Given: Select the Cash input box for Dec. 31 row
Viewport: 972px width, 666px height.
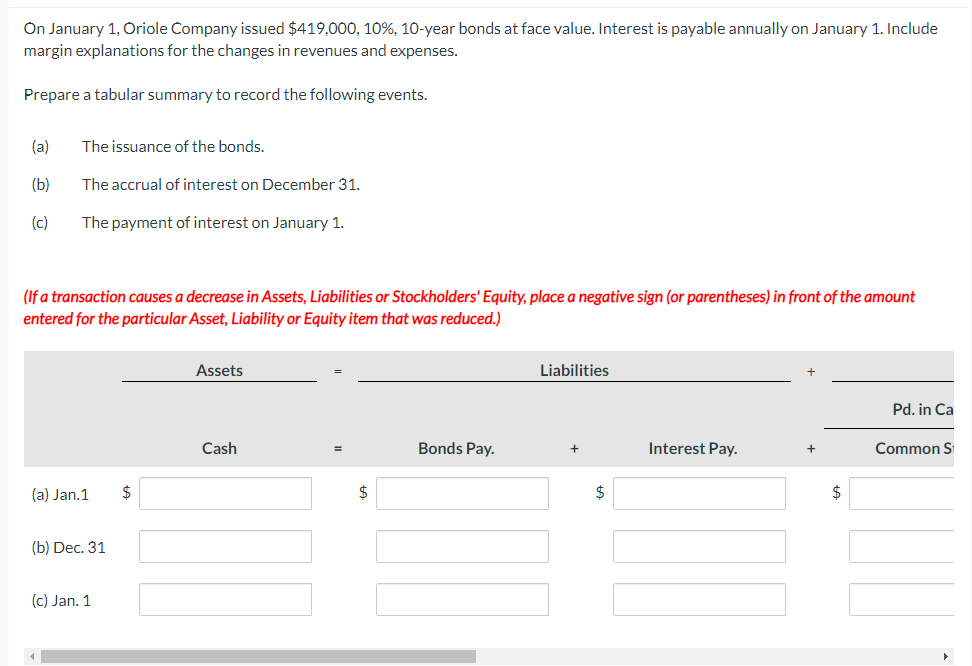Looking at the screenshot, I should pyautogui.click(x=225, y=546).
